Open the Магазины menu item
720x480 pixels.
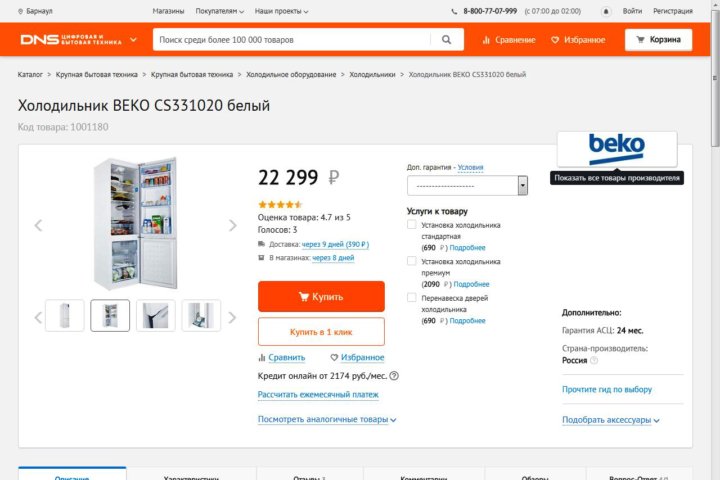pos(168,11)
